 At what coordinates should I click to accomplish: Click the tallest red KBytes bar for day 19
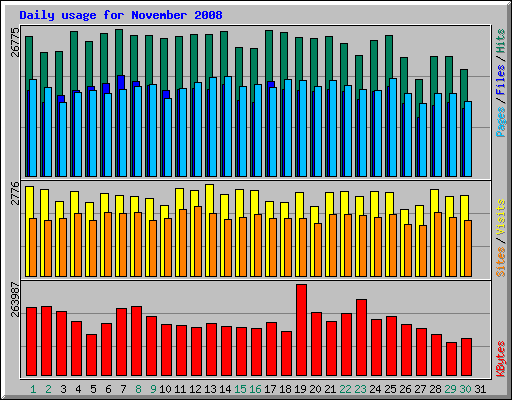pos(301,330)
